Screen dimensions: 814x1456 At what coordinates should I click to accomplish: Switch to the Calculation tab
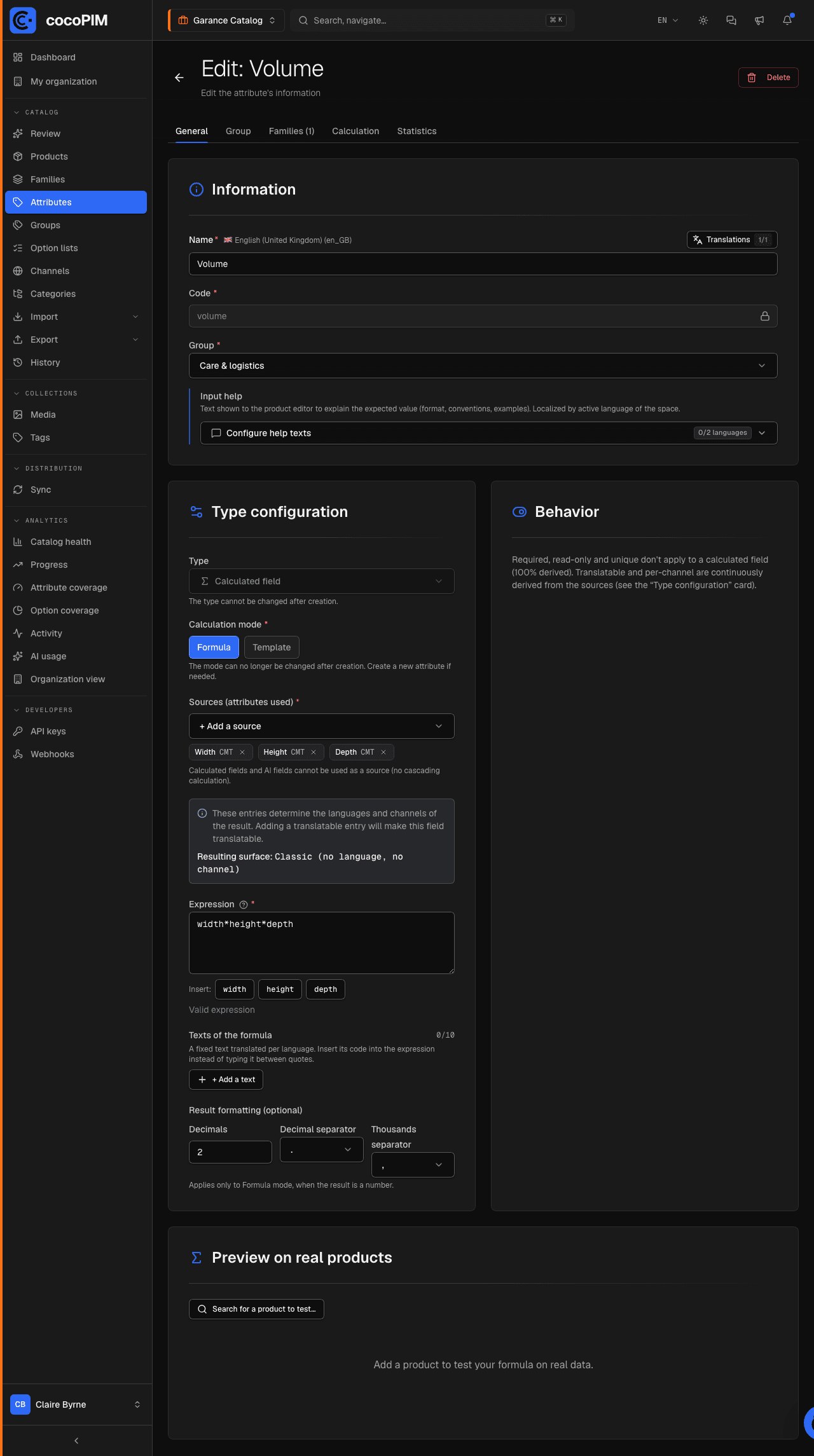click(x=355, y=131)
